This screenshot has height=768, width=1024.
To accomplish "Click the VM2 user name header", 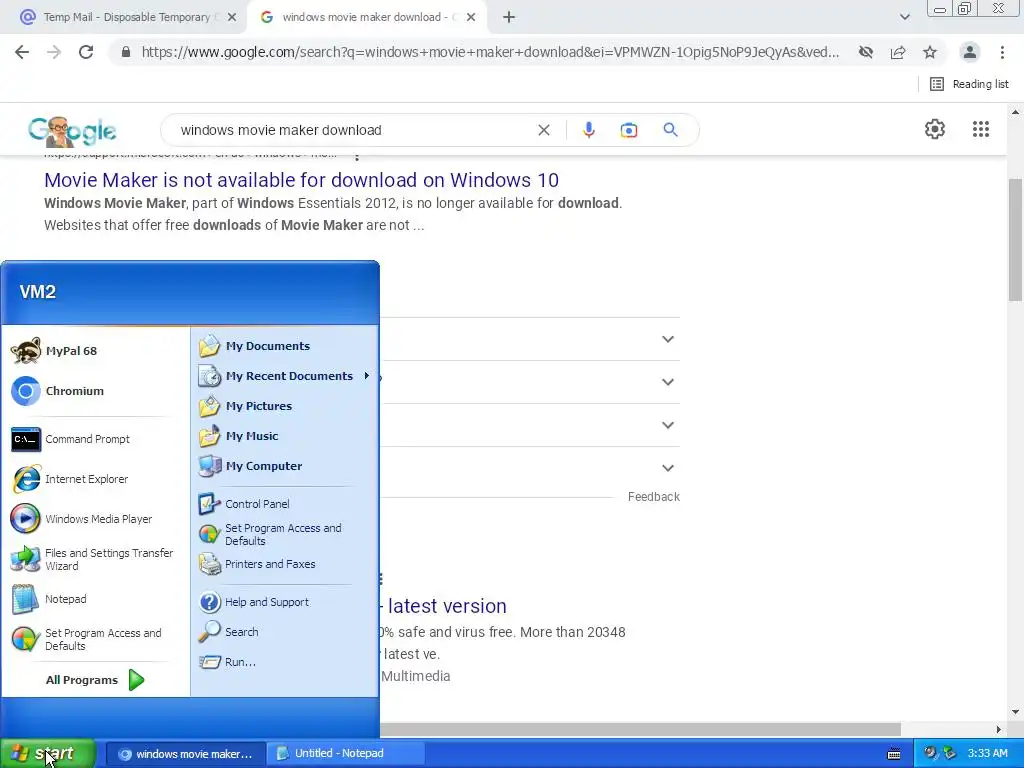I will (37, 292).
